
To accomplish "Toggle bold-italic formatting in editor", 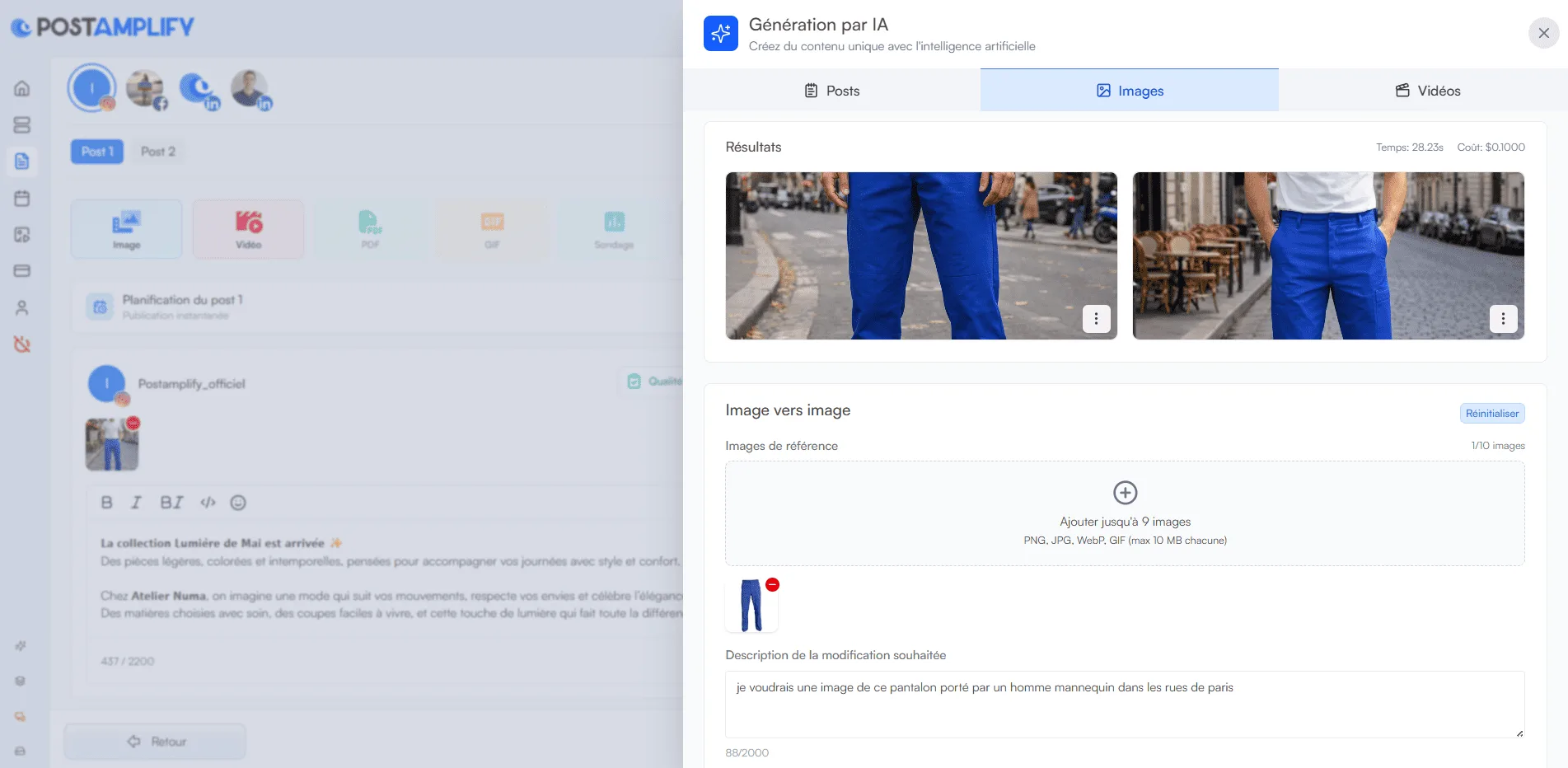I will (171, 503).
